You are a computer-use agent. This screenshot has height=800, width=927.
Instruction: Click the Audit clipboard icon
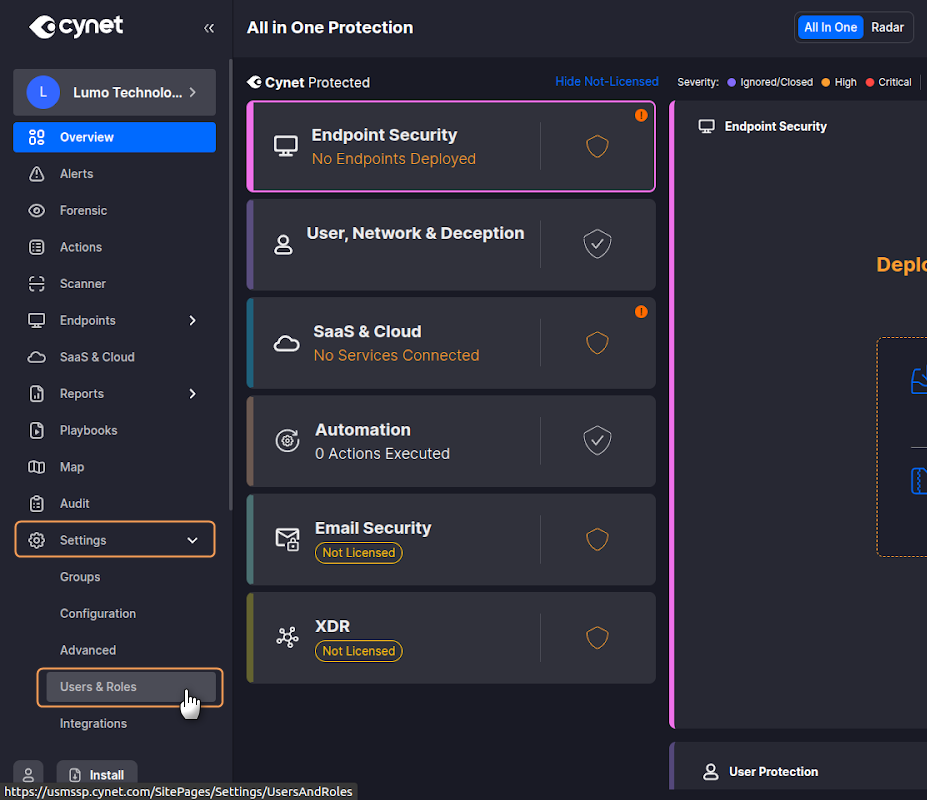(x=37, y=504)
